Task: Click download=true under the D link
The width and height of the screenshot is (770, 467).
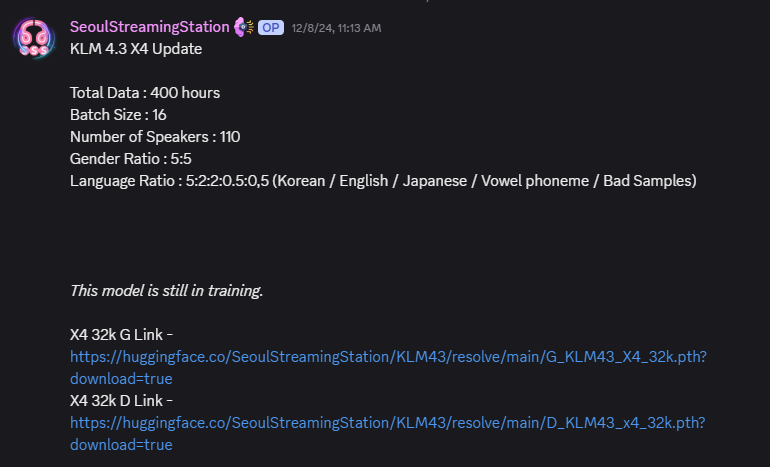Action: [x=121, y=444]
